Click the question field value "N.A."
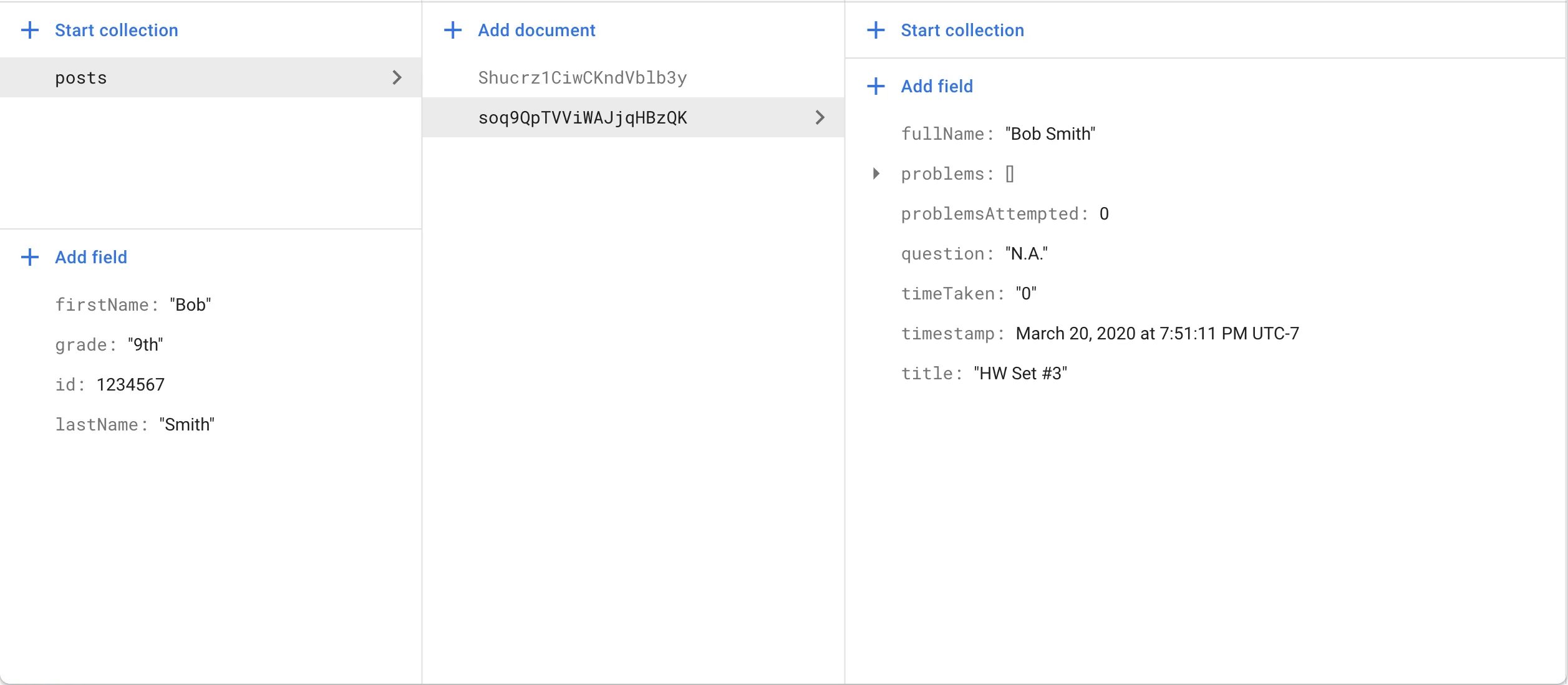Viewport: 1568px width, 685px height. click(x=1026, y=254)
